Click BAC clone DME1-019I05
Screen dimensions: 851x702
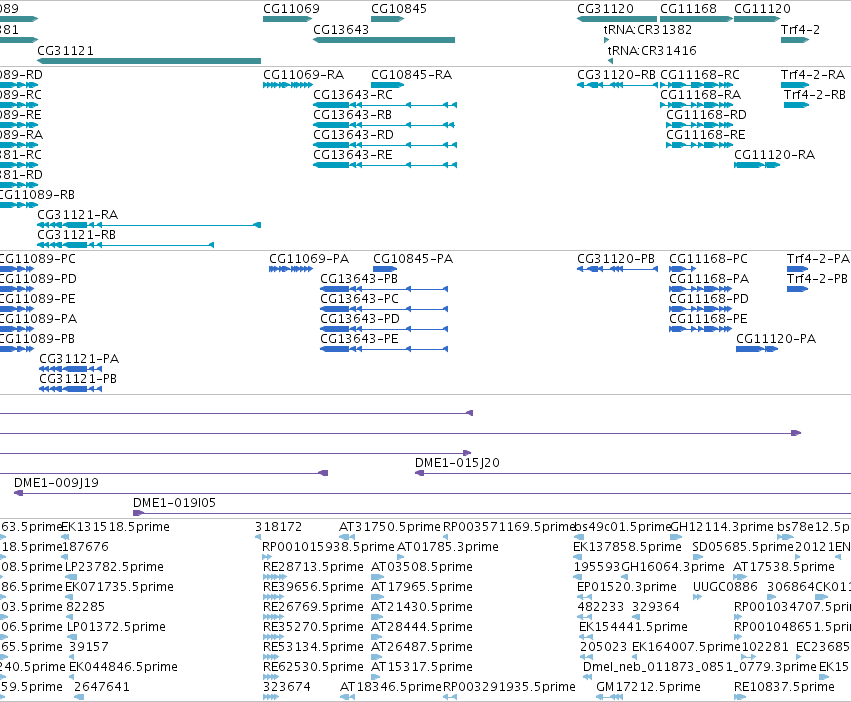pyautogui.click(x=492, y=513)
